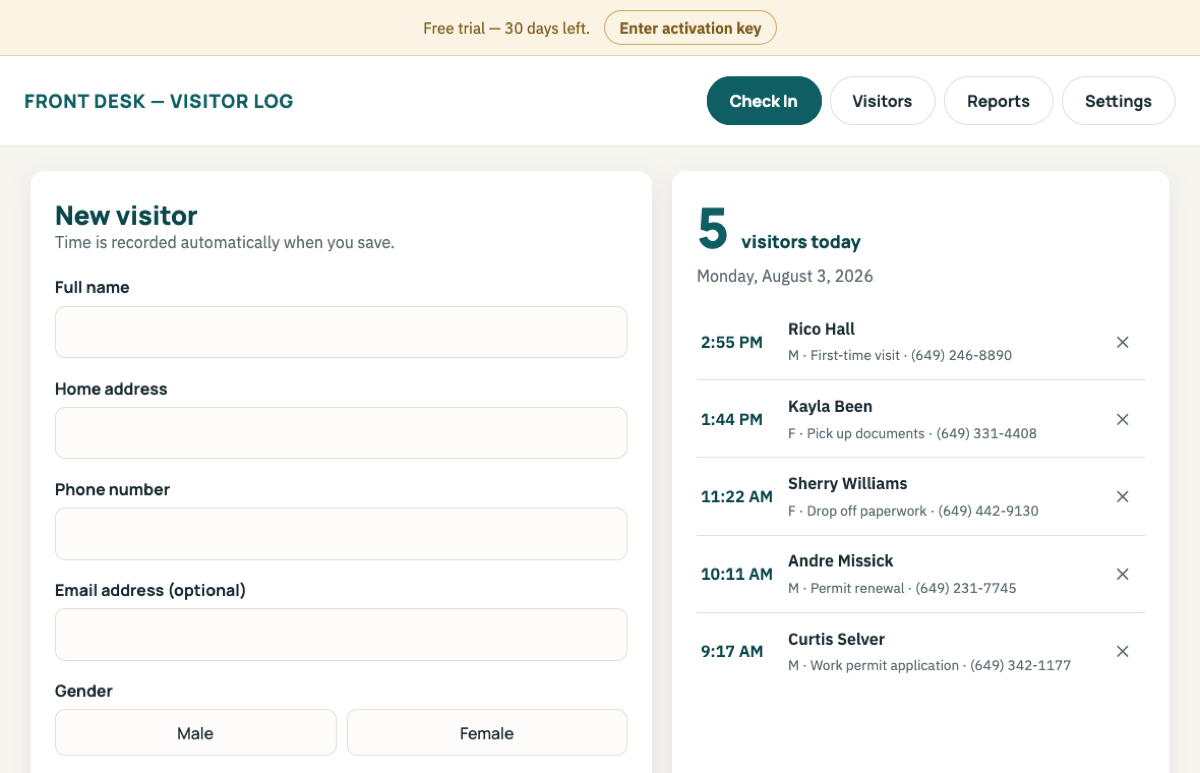Select visitor name Rico Hall

[x=821, y=329]
